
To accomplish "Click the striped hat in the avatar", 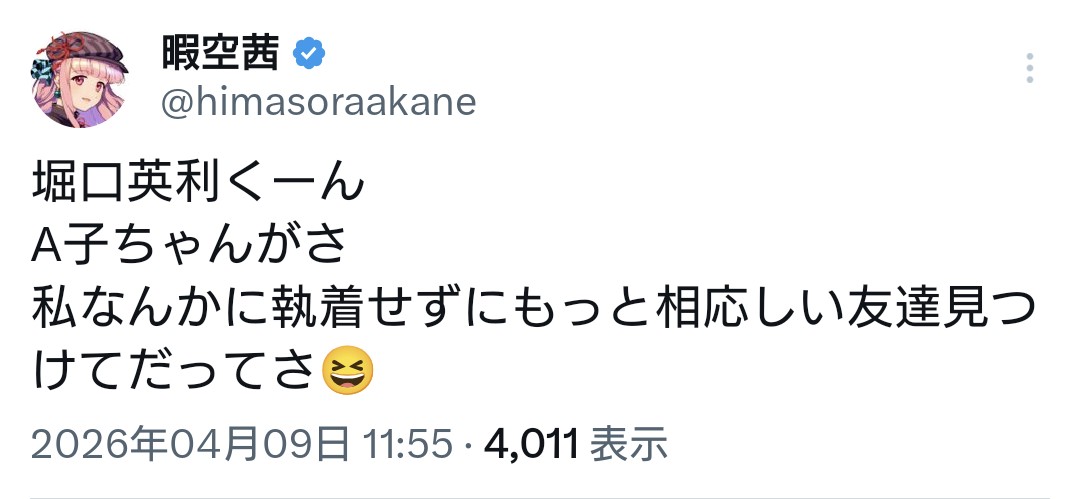I will click(92, 52).
